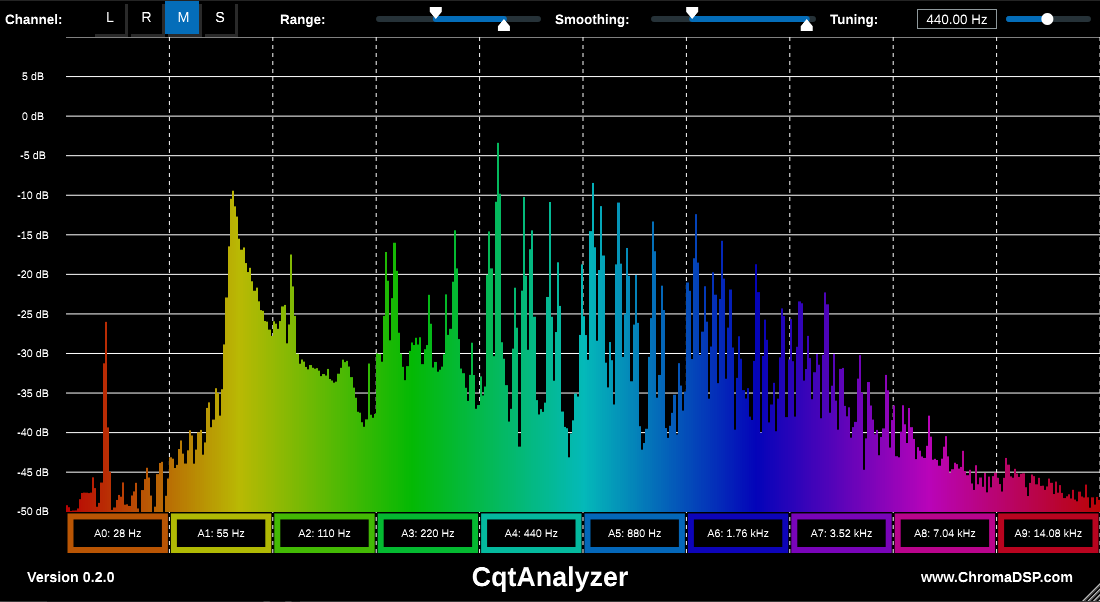Click the 0 dB axis label
Viewport: 1100px width, 602px height.
coord(33,116)
